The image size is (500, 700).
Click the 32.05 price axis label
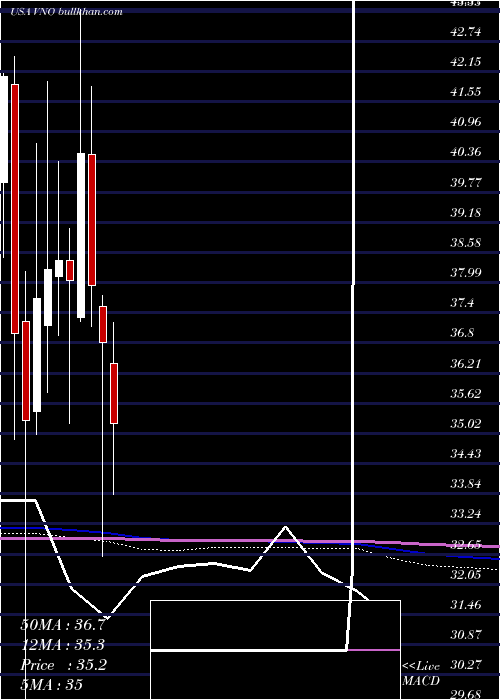coord(466,575)
